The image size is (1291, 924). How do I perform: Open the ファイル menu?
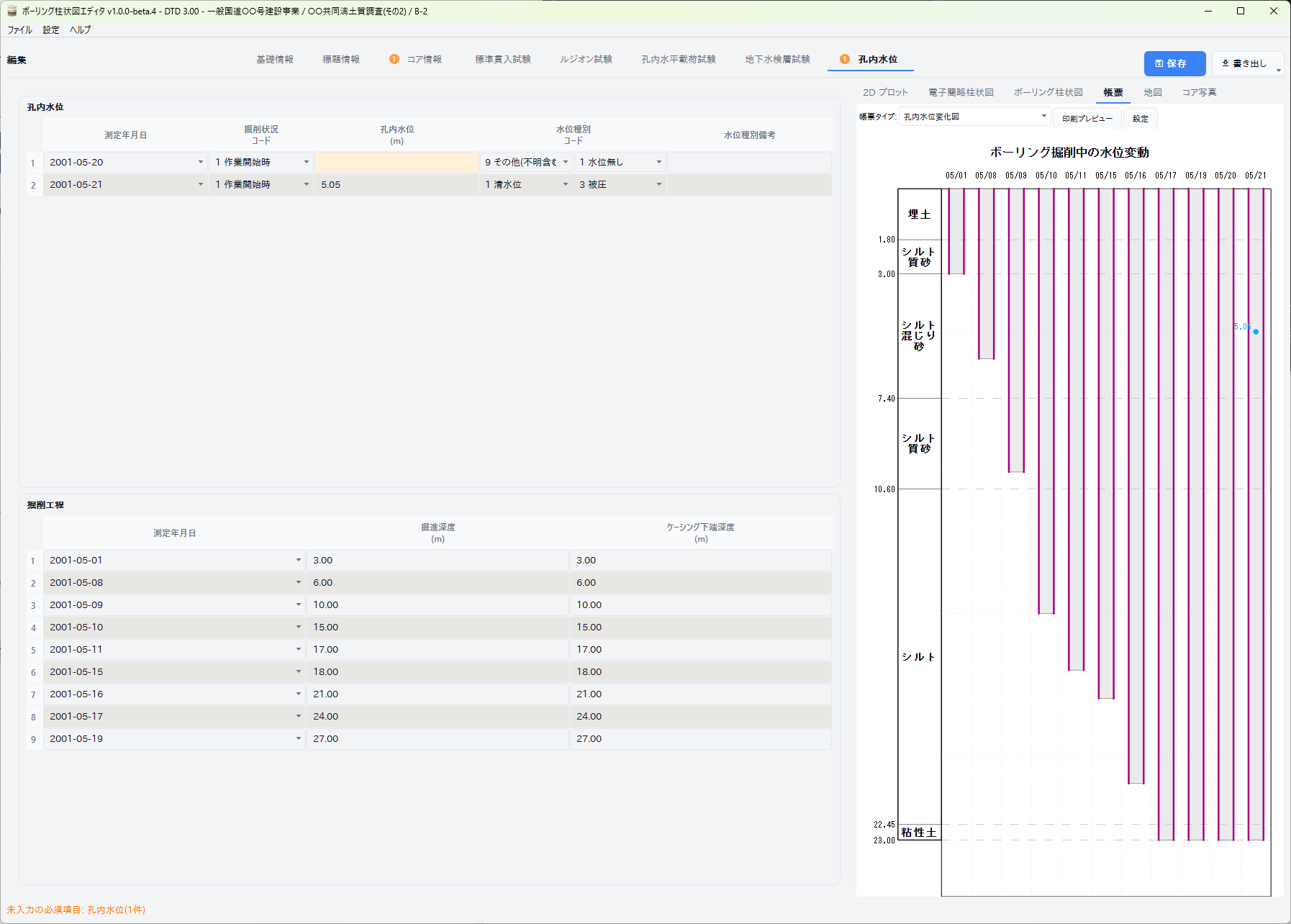coord(19,30)
